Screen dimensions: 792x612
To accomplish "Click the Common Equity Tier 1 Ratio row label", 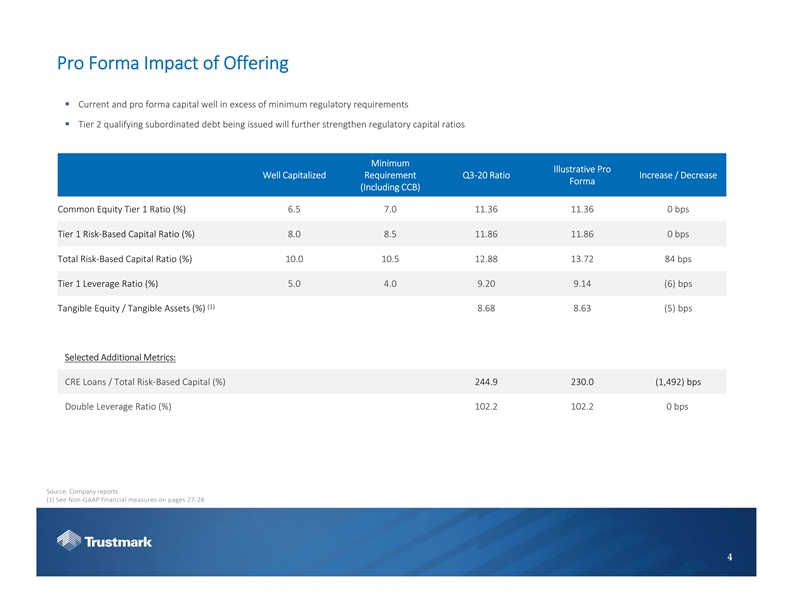I will pos(121,210).
